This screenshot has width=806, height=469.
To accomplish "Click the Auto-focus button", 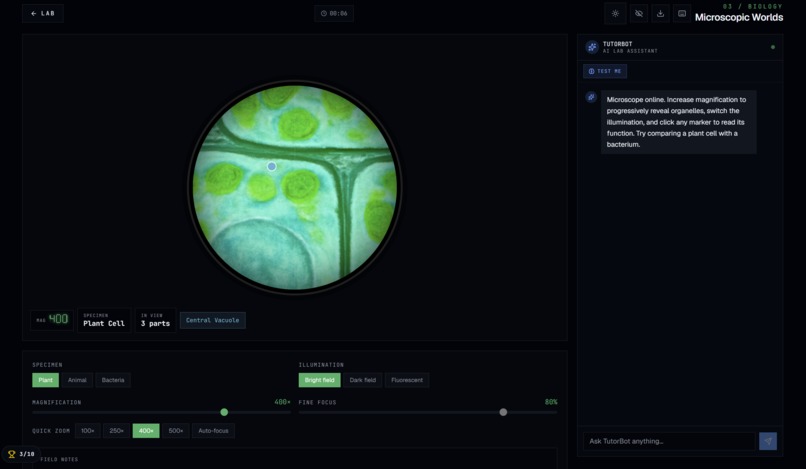I will [213, 430].
